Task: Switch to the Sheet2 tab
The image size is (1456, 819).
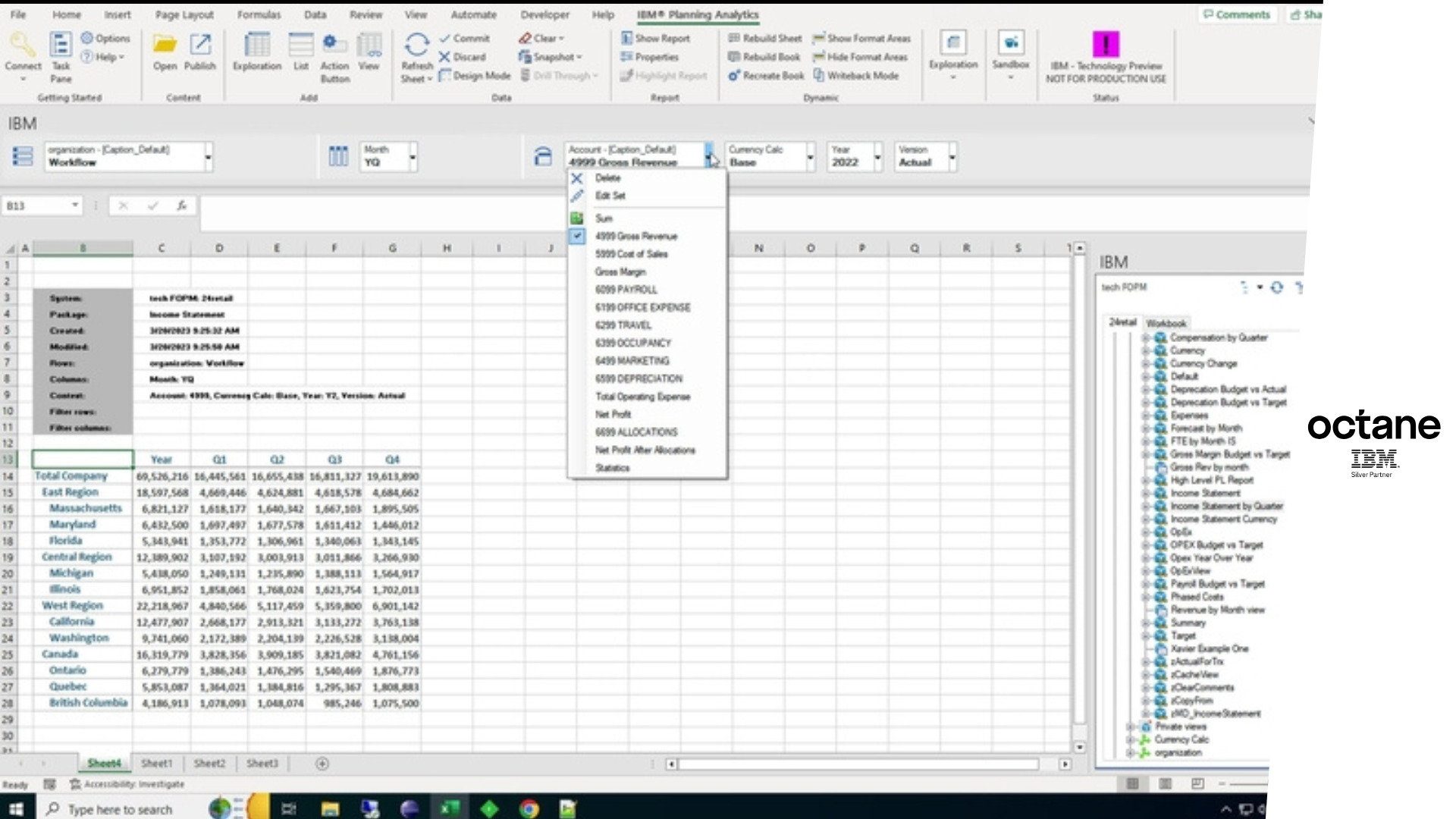Action: [x=209, y=763]
